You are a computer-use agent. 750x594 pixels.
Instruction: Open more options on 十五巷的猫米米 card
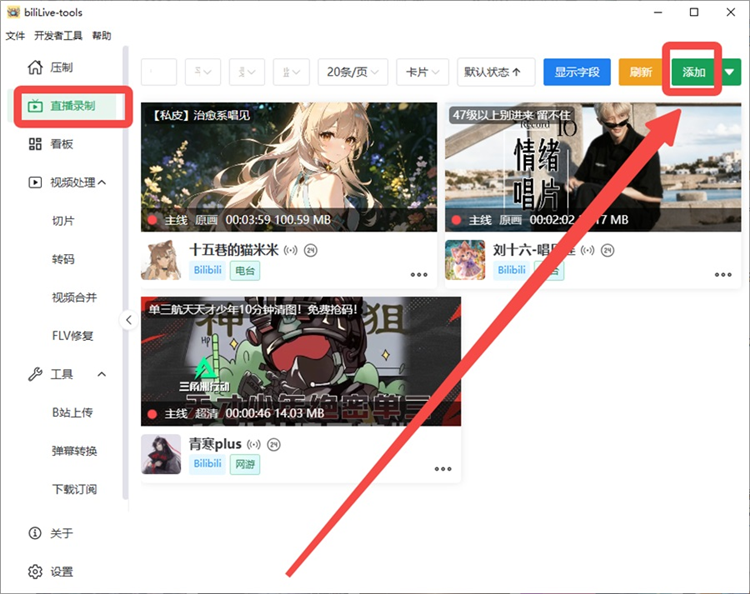(419, 275)
